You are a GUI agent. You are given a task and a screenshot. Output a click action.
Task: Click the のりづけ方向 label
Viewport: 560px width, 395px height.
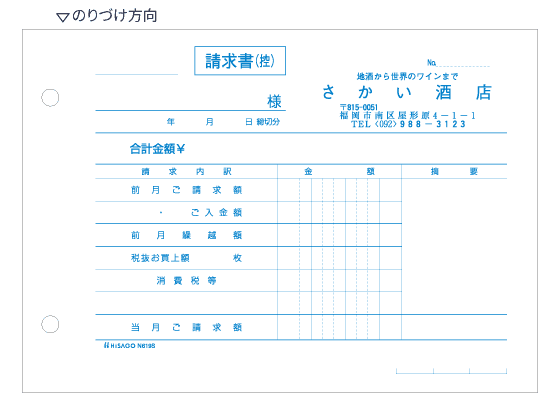(115, 16)
